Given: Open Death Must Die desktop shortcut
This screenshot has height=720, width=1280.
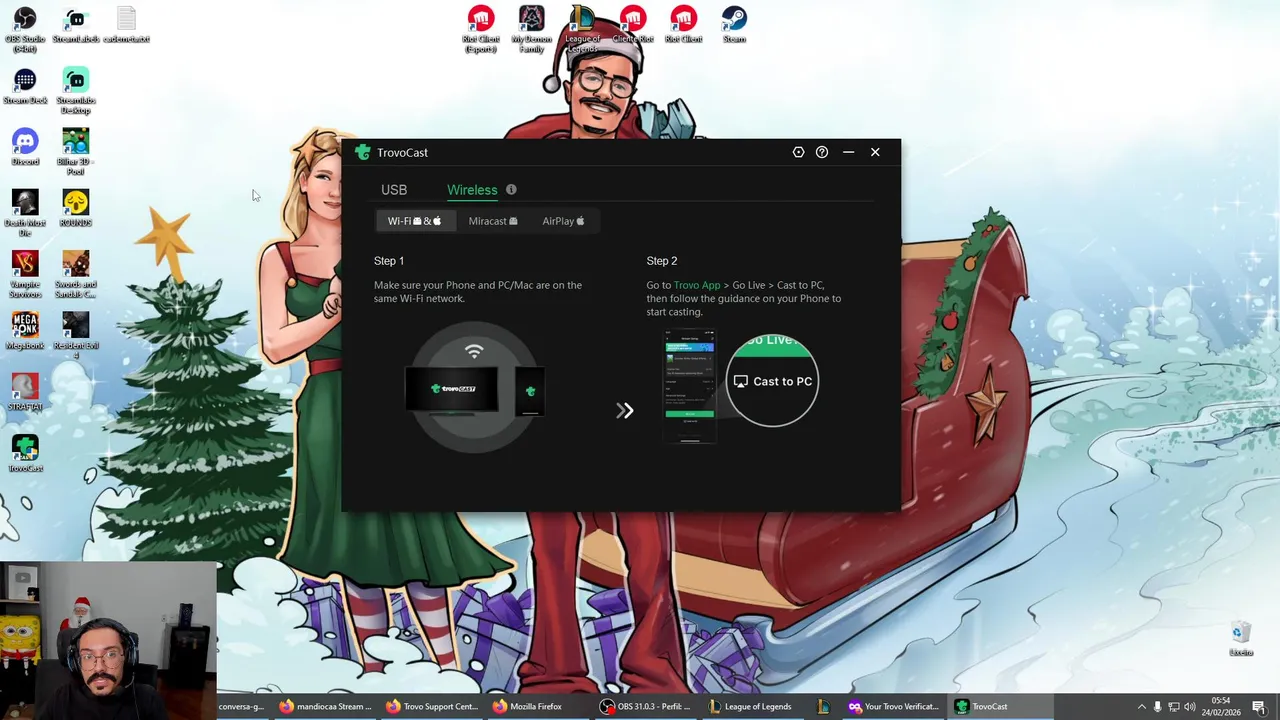Looking at the screenshot, I should pos(25,213).
